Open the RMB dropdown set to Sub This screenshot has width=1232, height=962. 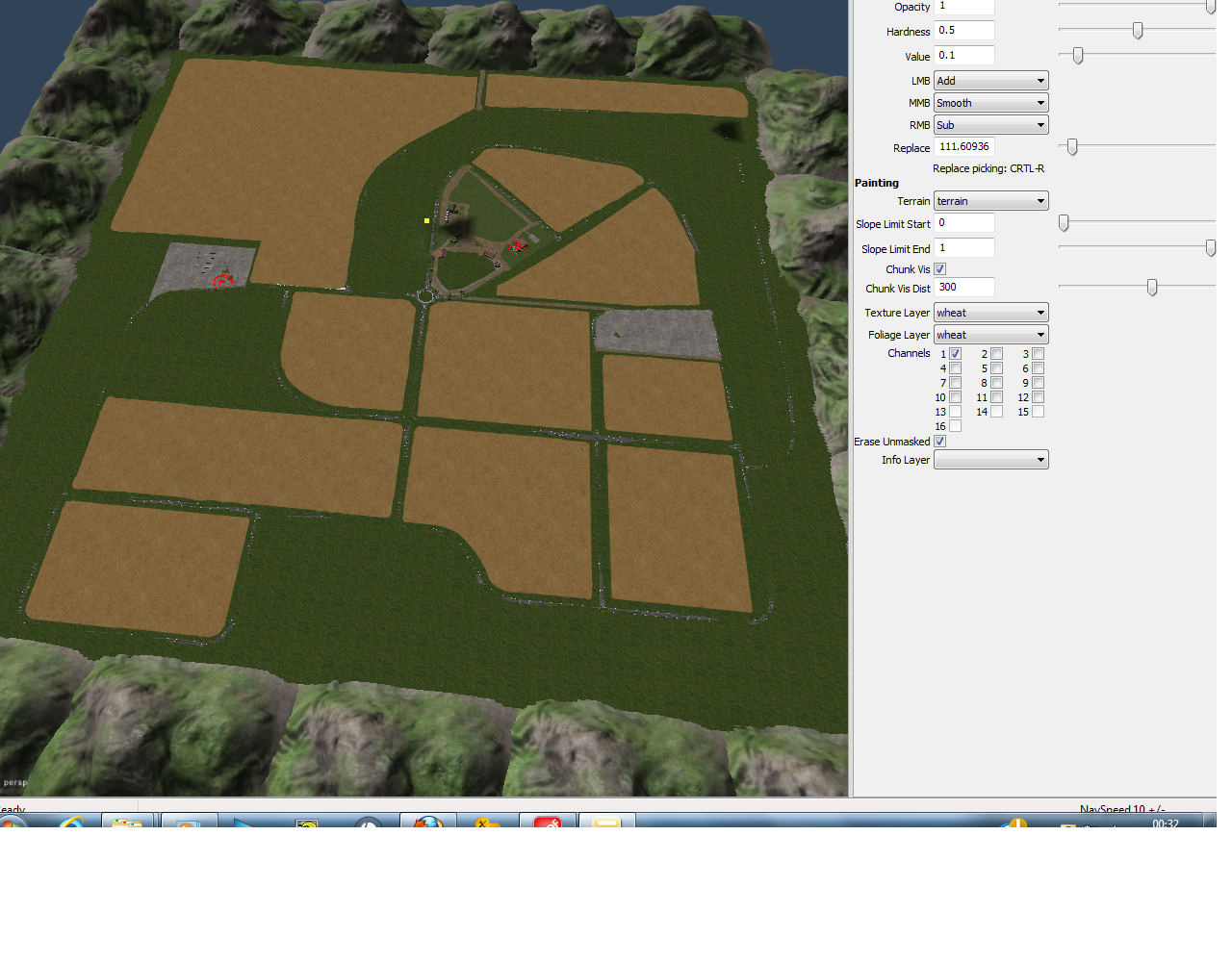tap(990, 125)
